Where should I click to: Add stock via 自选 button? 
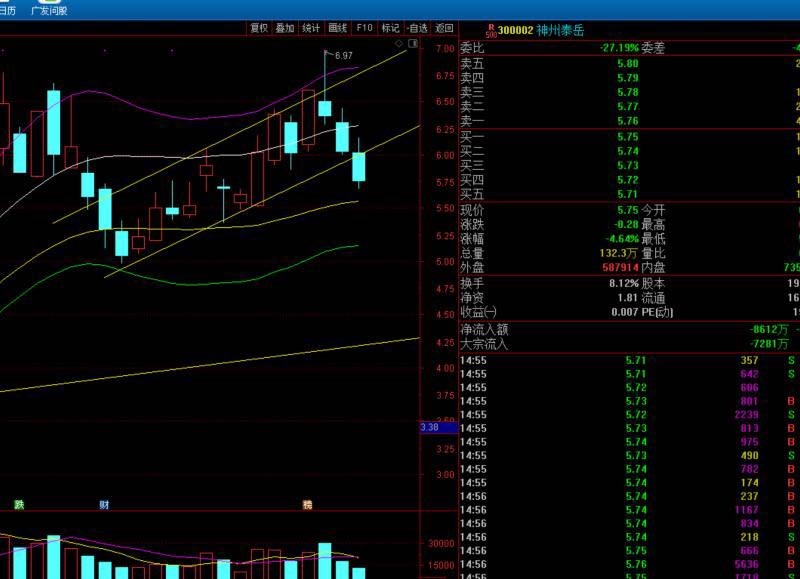click(x=417, y=28)
